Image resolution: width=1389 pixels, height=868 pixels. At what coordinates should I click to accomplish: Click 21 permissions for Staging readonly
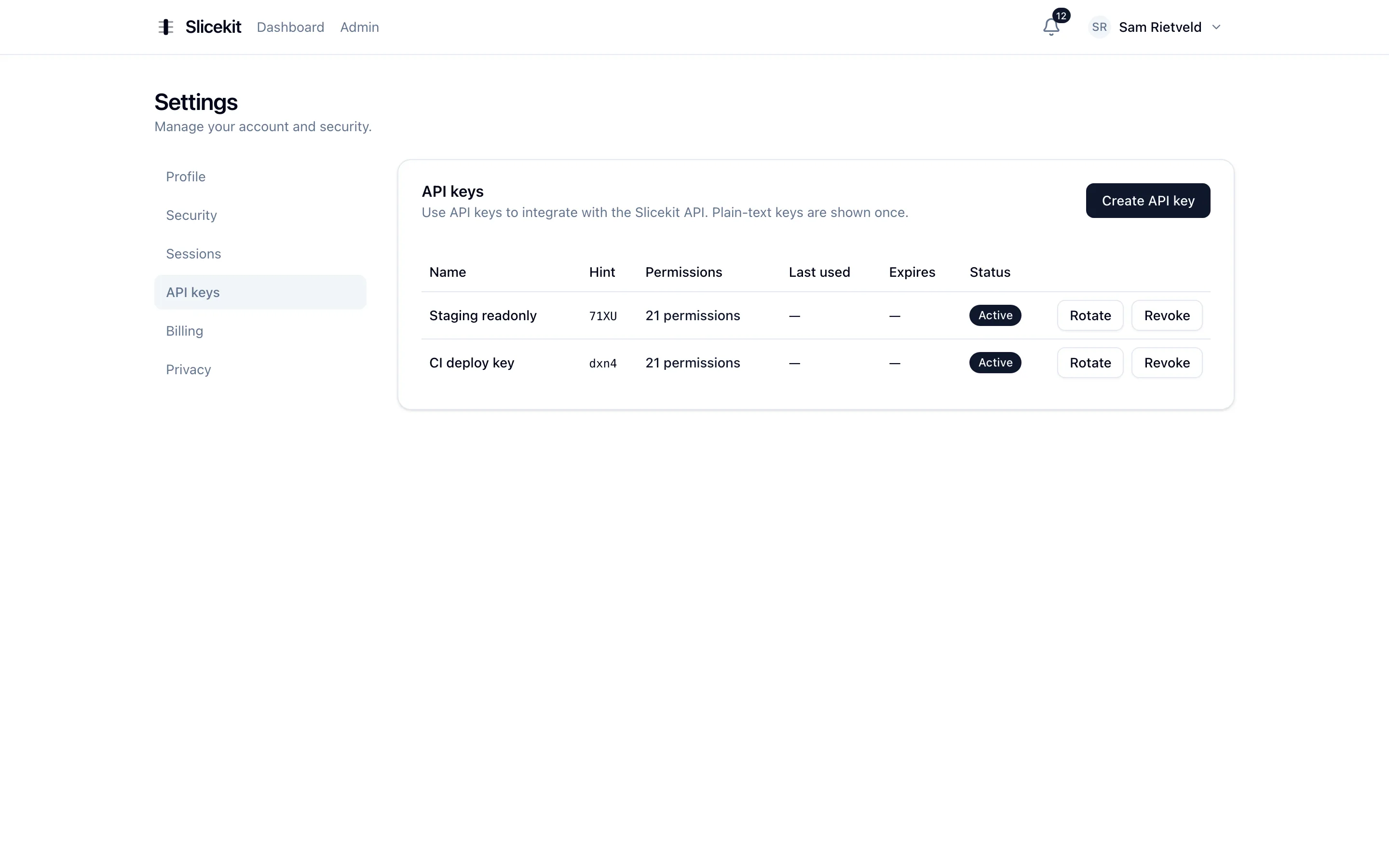click(x=693, y=315)
